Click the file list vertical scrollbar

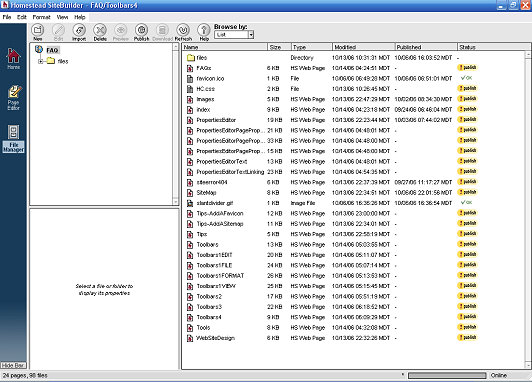[528, 209]
